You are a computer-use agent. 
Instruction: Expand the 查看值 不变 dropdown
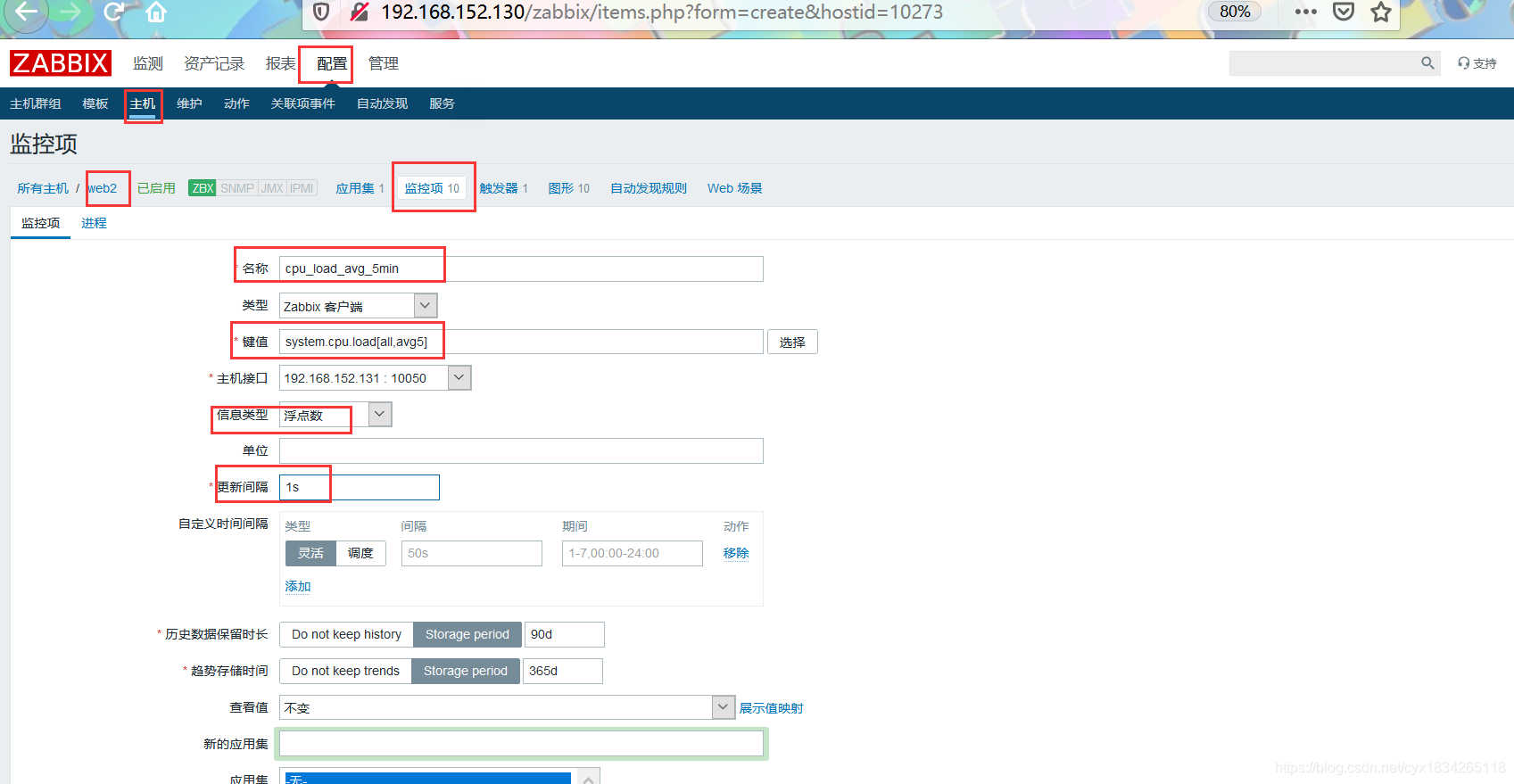[x=507, y=707]
